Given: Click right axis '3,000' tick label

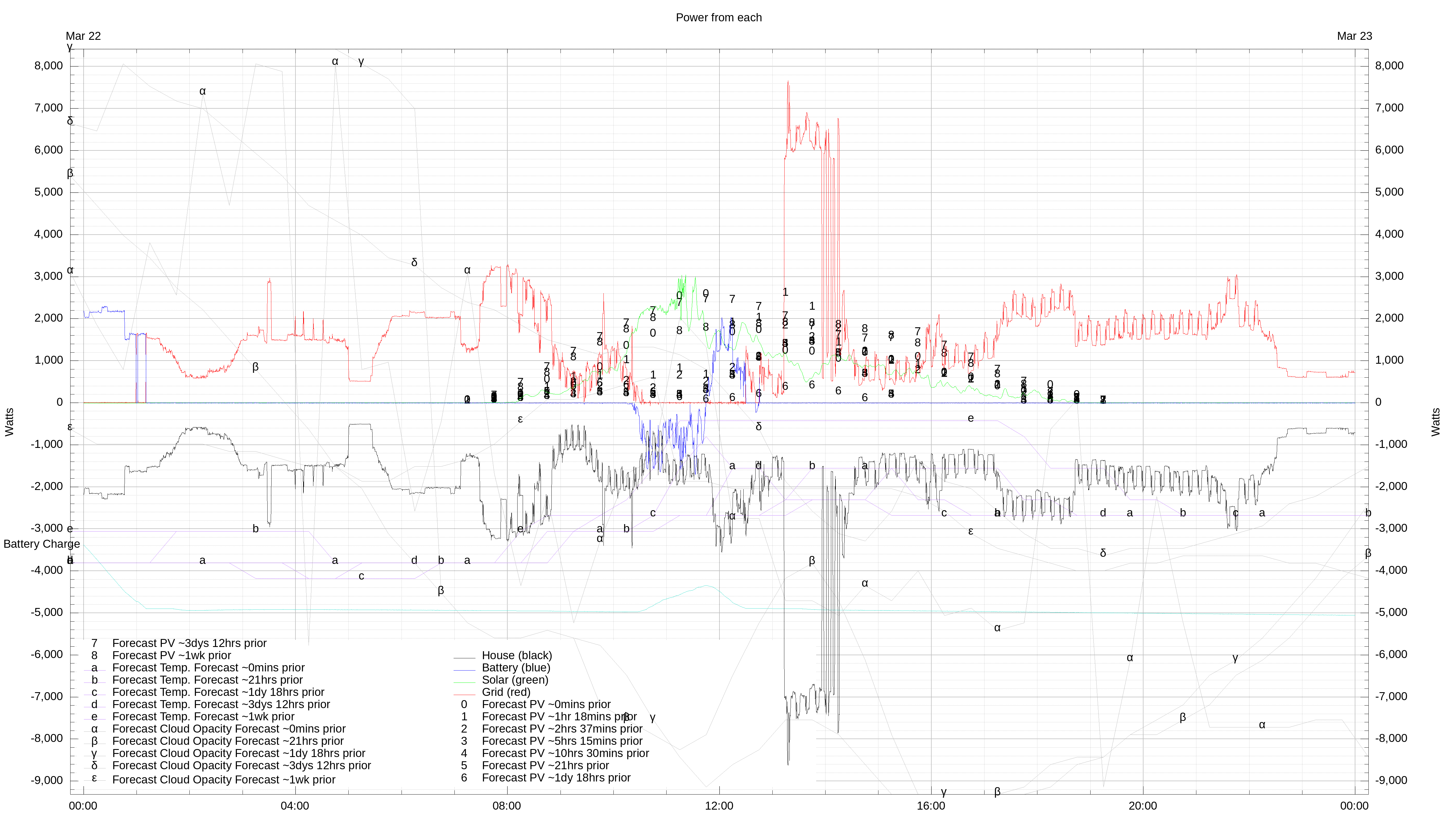Looking at the screenshot, I should 1389,276.
